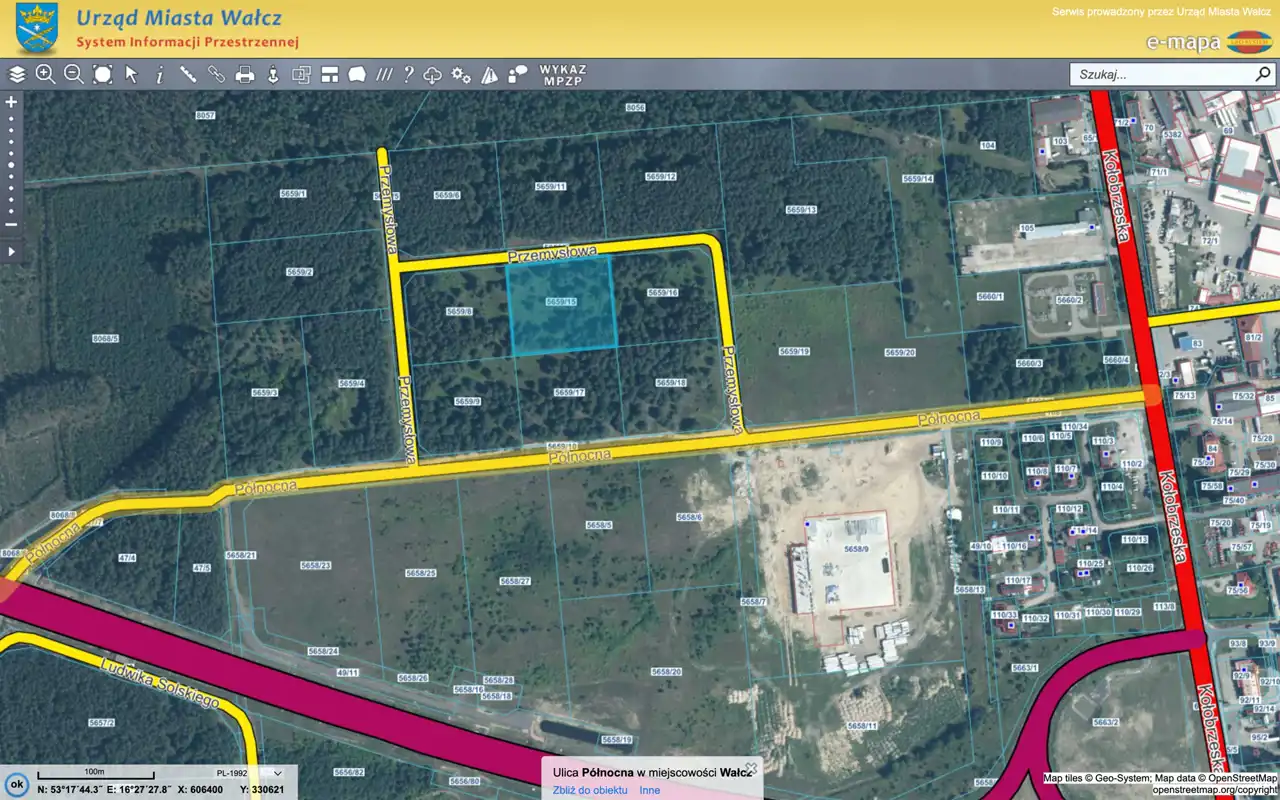Expand the left side panel arrow
The height and width of the screenshot is (800, 1280).
click(x=12, y=251)
